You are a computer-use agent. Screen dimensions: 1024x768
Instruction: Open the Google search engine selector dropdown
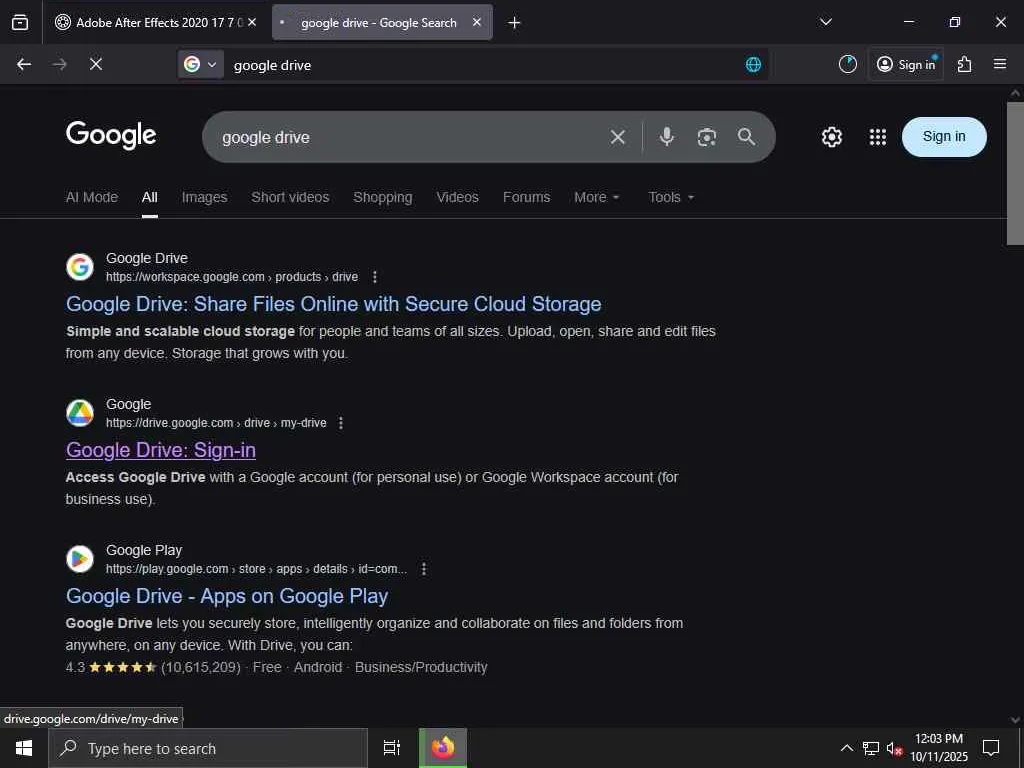click(200, 64)
